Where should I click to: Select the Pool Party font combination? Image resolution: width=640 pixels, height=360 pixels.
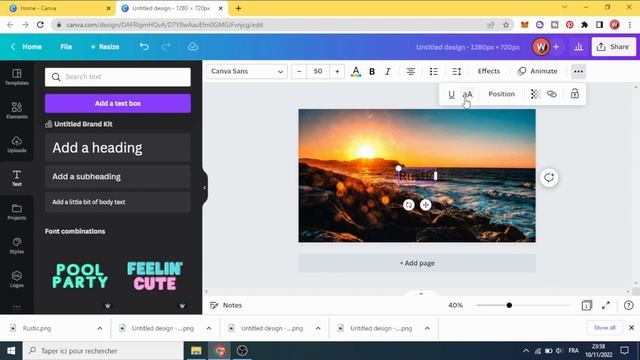pos(80,276)
